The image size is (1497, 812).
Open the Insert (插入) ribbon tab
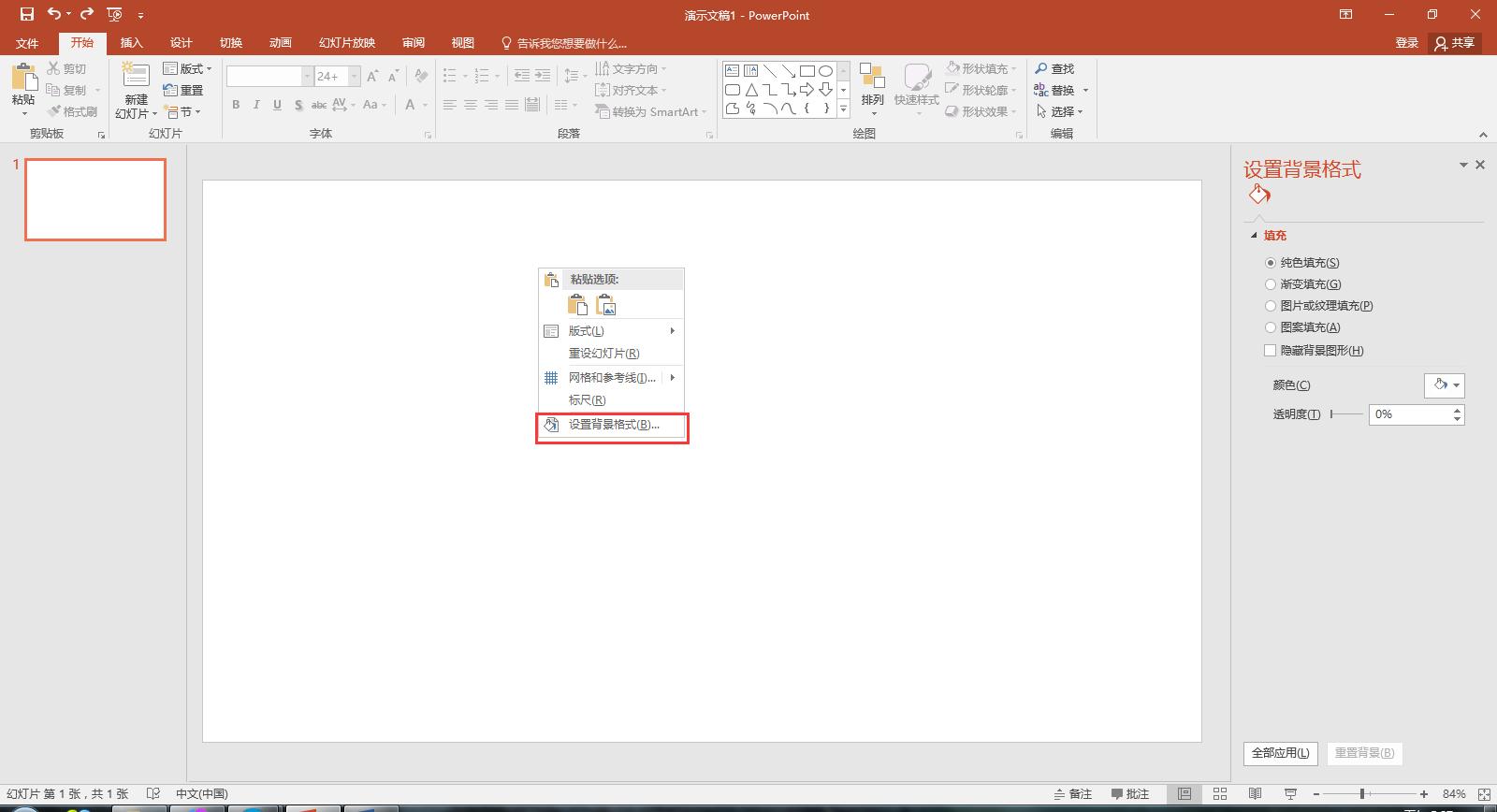pyautogui.click(x=131, y=43)
